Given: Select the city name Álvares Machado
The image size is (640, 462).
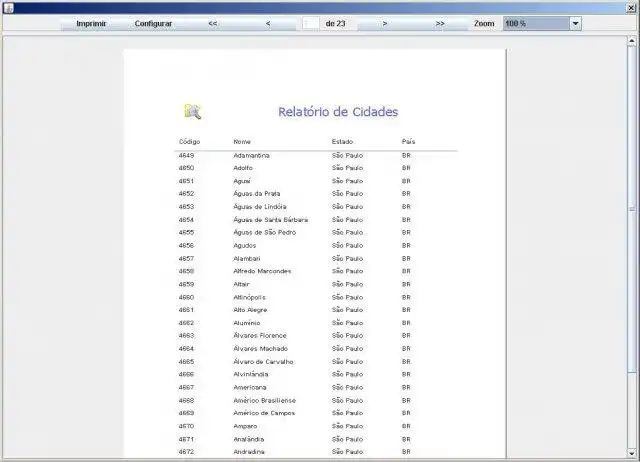Looking at the screenshot, I should tap(260, 349).
